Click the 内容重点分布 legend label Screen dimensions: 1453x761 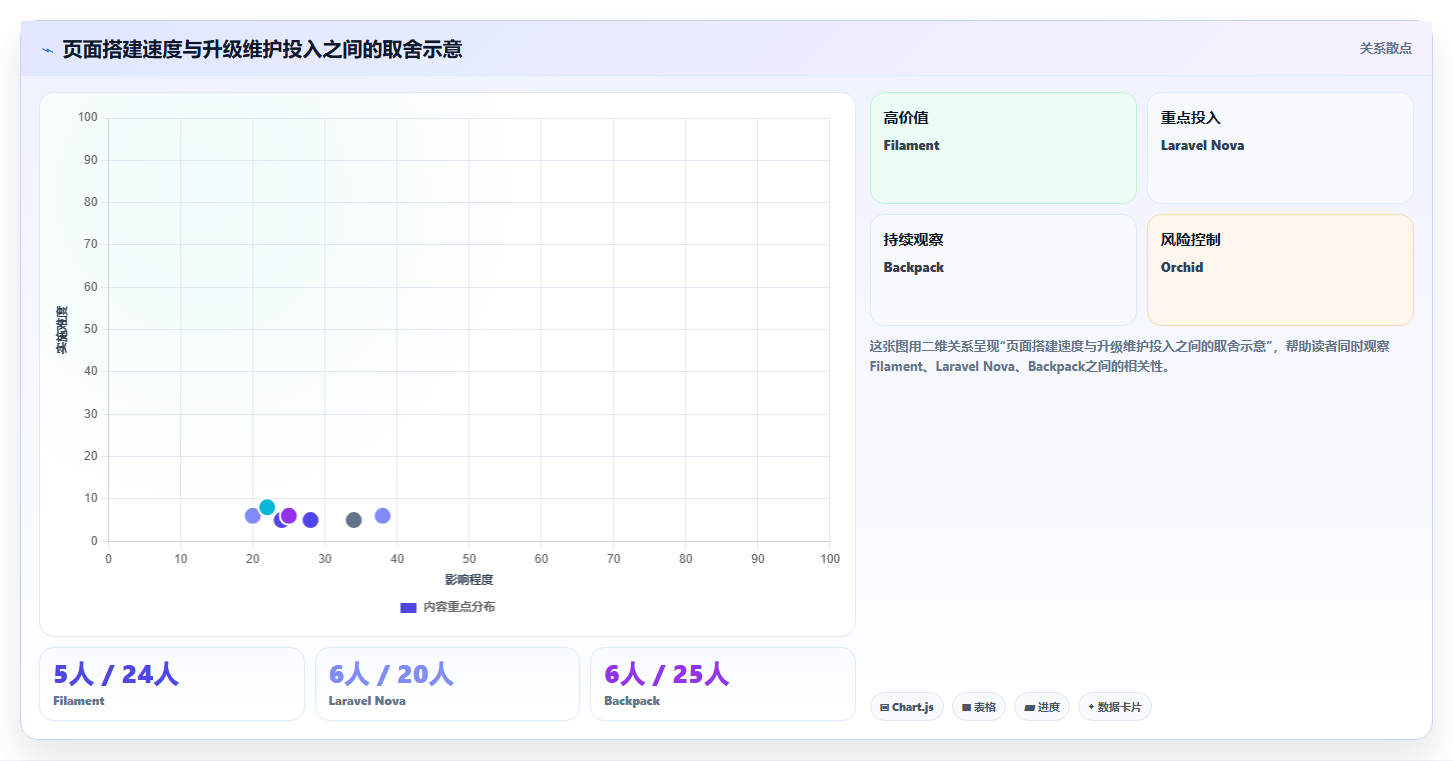pyautogui.click(x=459, y=607)
